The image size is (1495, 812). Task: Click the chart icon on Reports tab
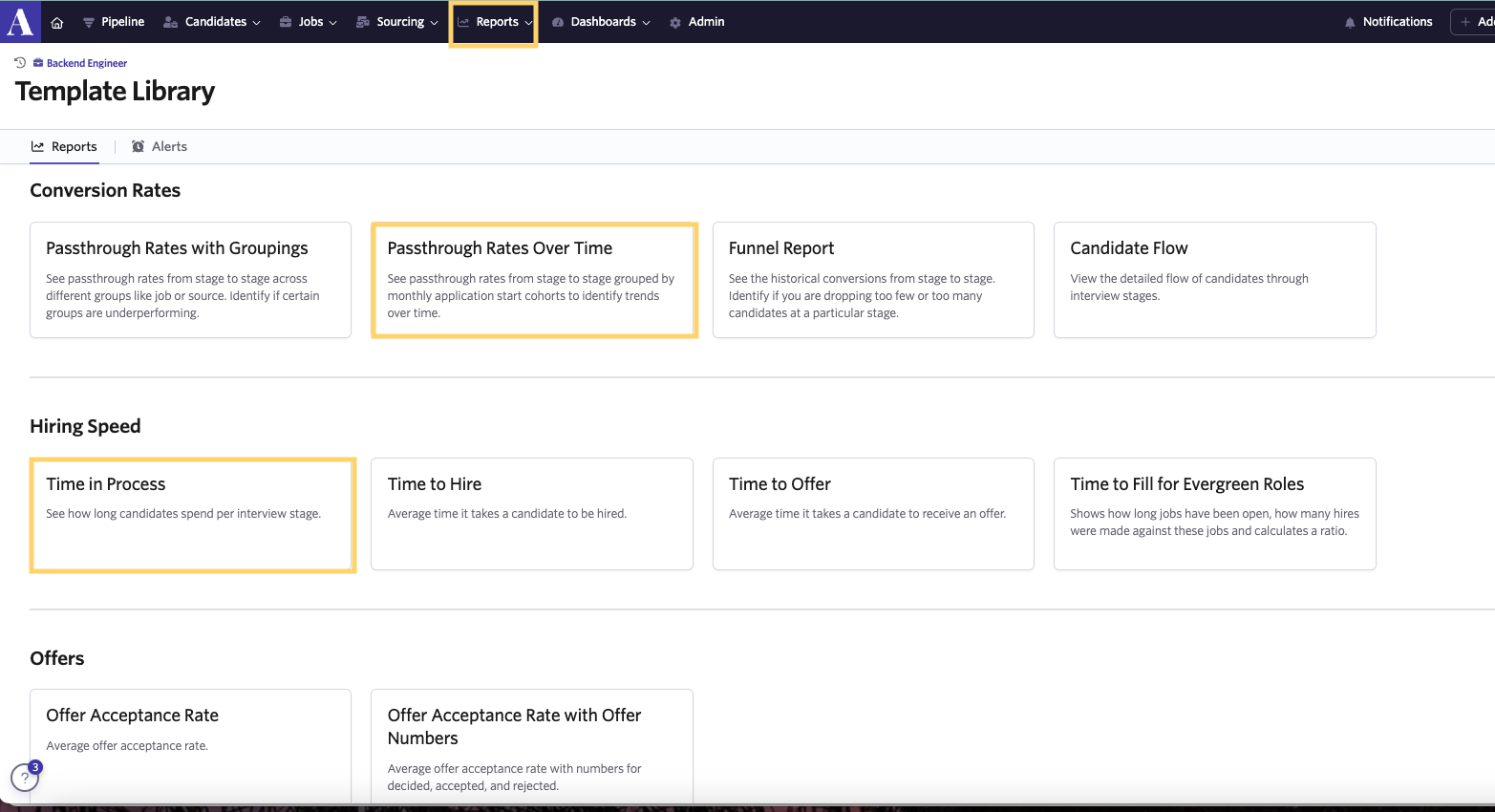point(38,146)
